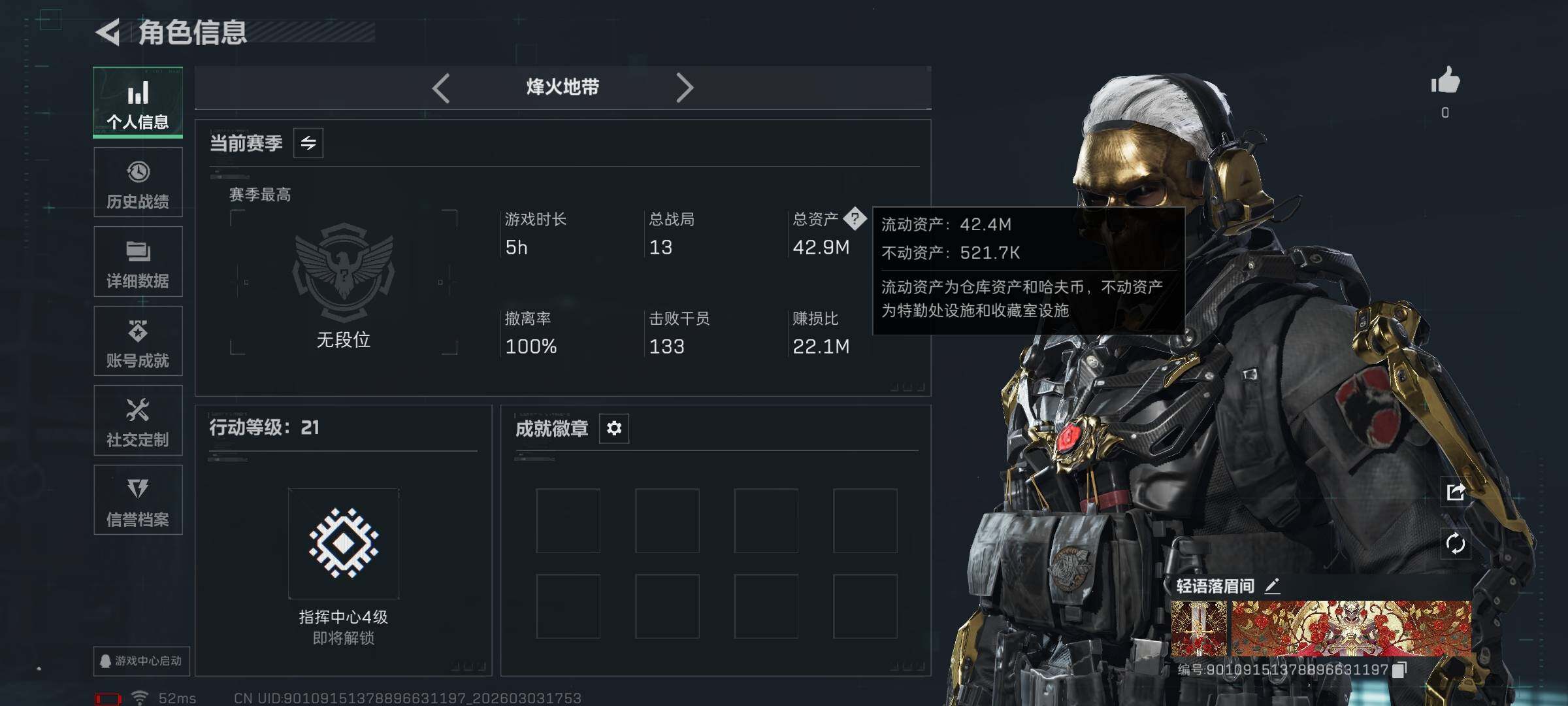Go back using the arrow beside 角色信息
This screenshot has width=1568, height=706.
(x=108, y=32)
